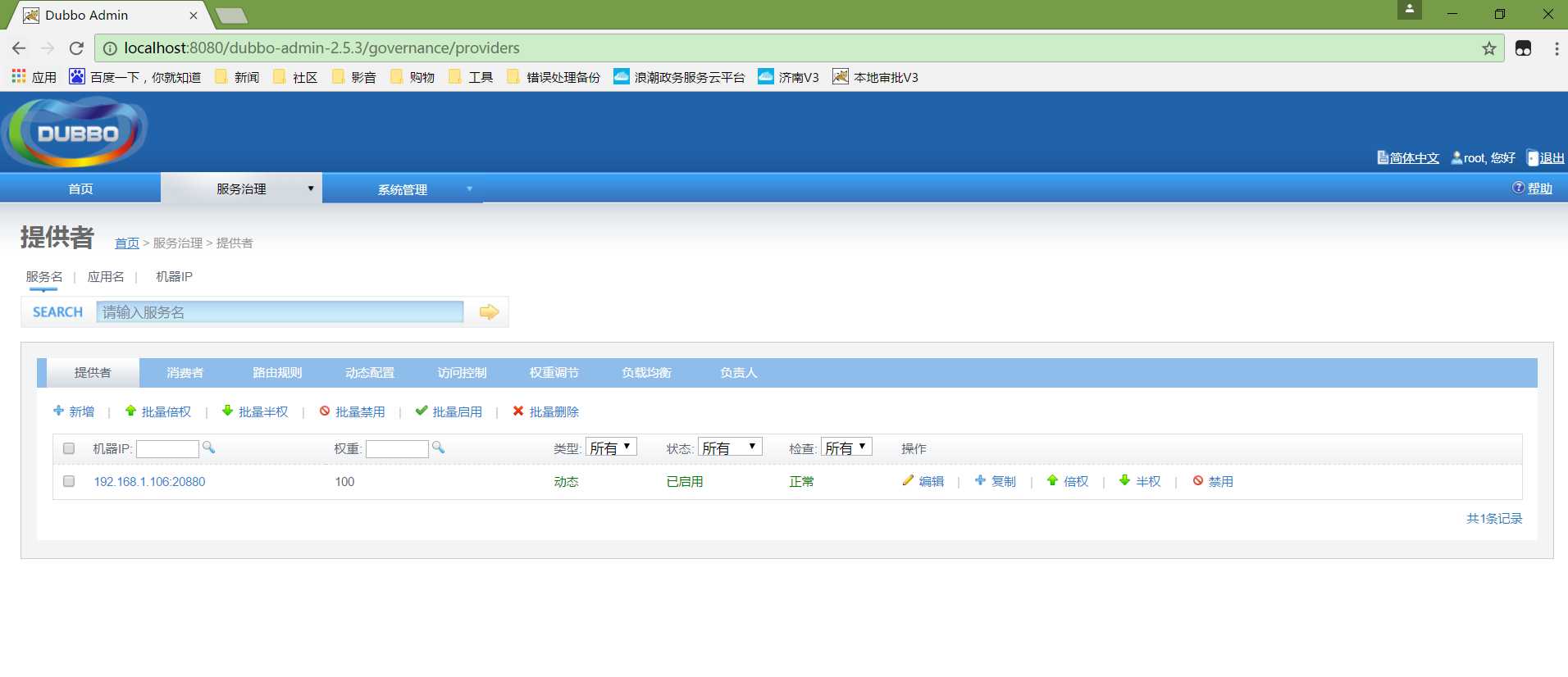Open the 社区 bookmark folder
The width and height of the screenshot is (1568, 677).
[x=295, y=77]
